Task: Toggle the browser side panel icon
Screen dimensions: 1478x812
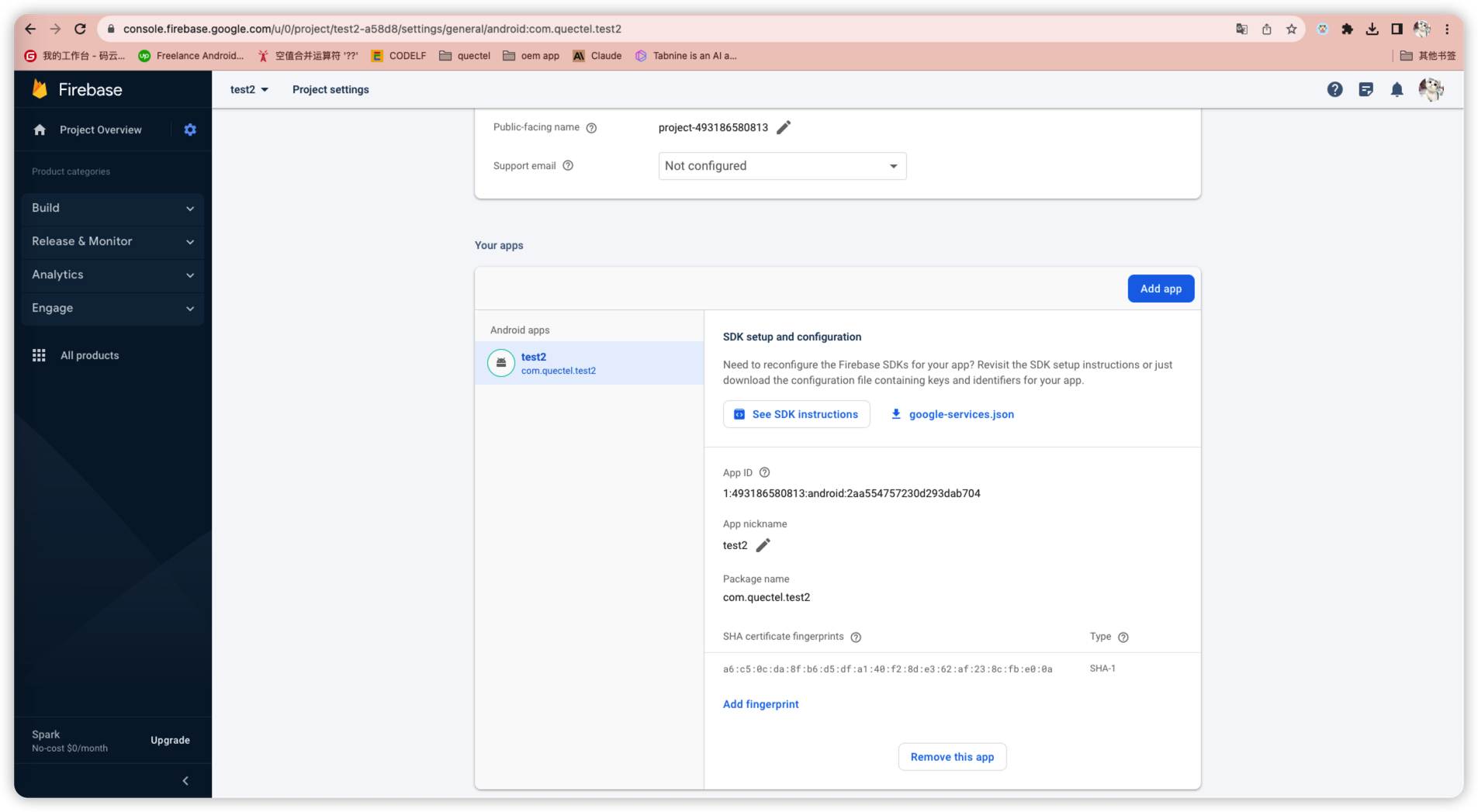Action: [x=1397, y=29]
